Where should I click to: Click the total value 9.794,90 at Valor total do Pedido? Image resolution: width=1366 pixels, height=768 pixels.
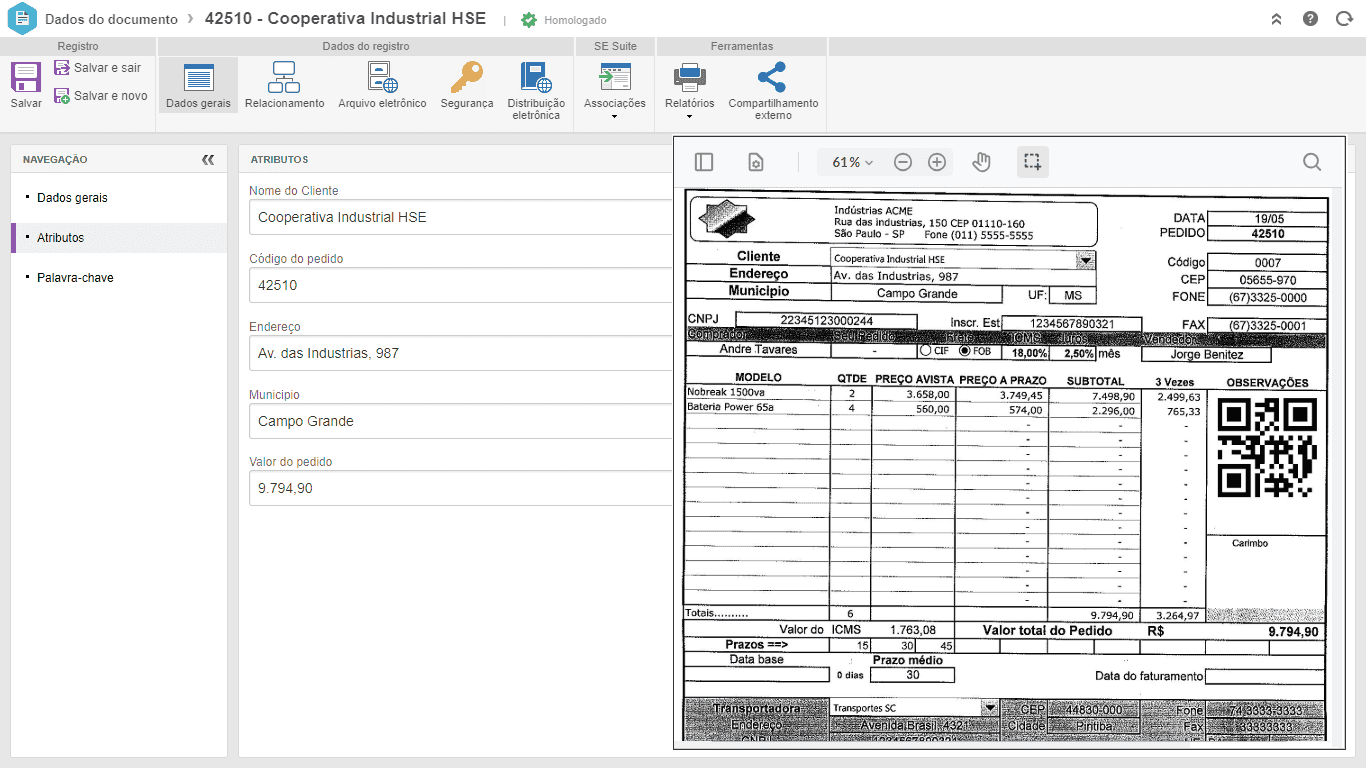tap(1293, 632)
